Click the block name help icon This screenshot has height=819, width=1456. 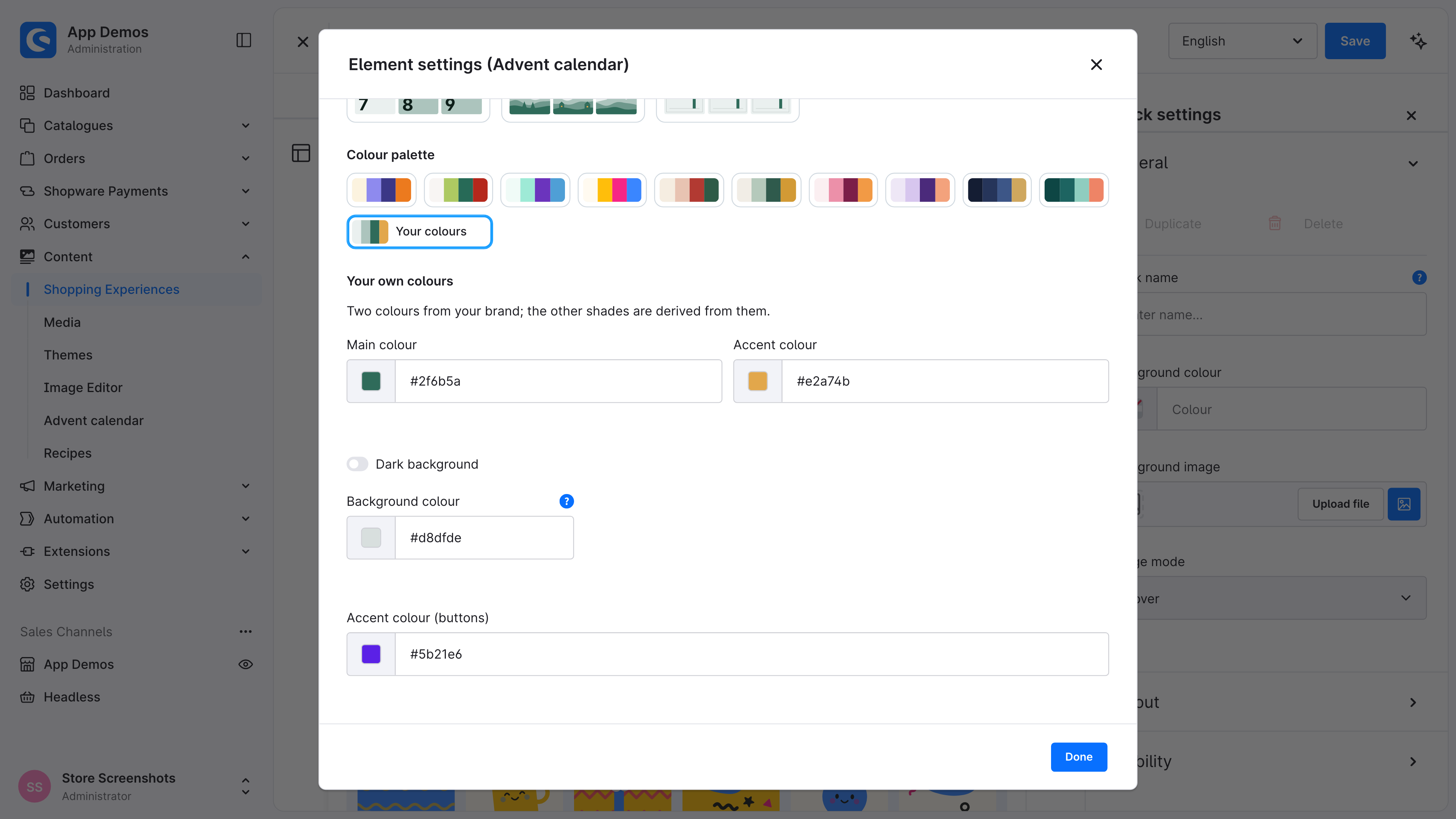point(1419,278)
